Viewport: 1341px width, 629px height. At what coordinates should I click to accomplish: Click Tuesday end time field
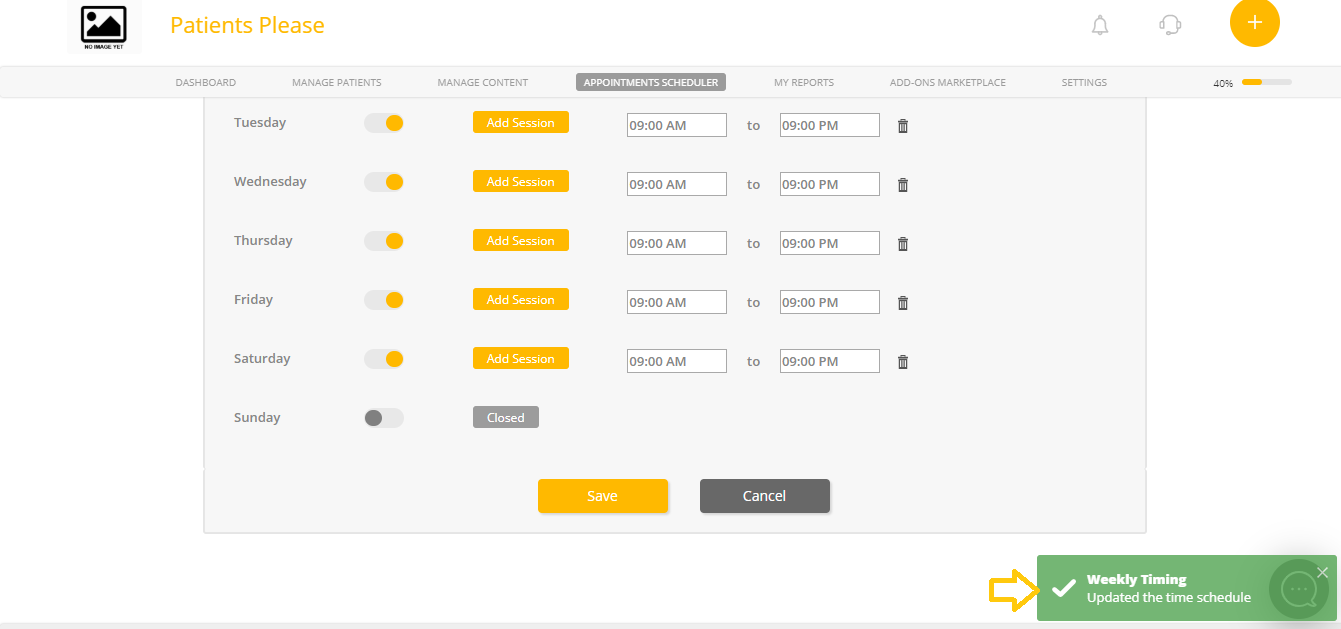[x=830, y=125]
